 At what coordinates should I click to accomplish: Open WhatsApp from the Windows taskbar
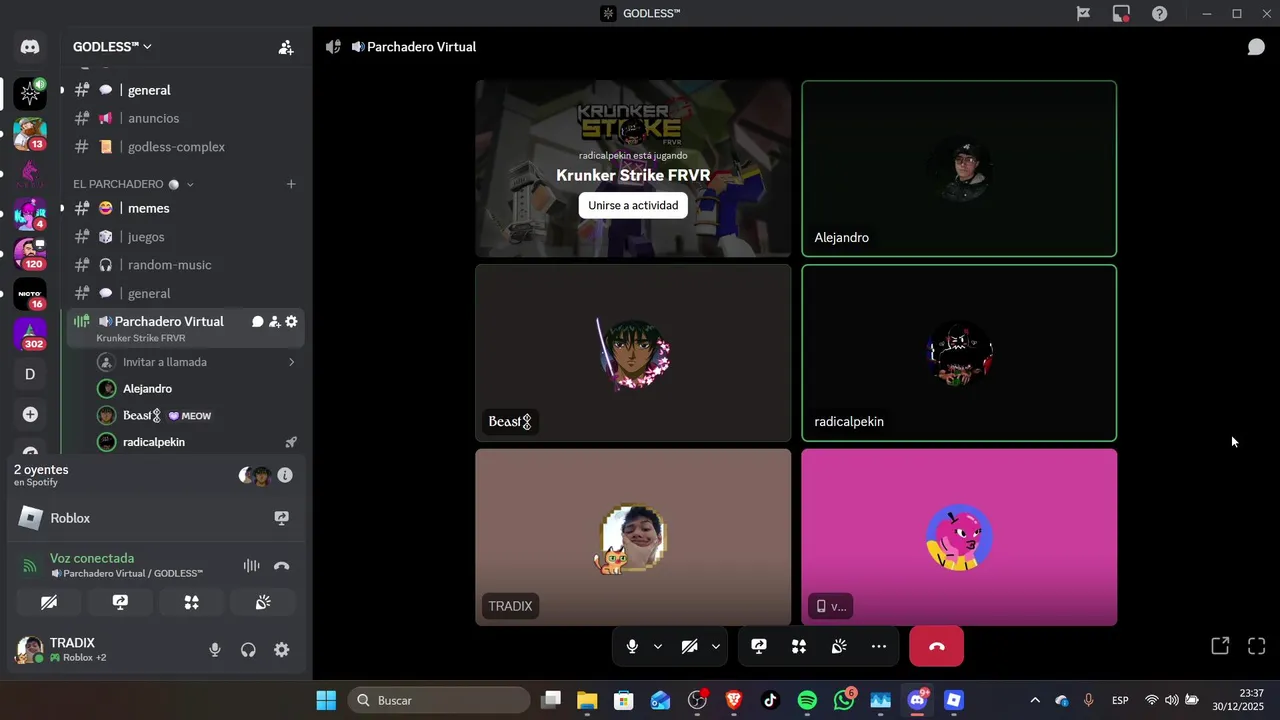click(x=844, y=700)
